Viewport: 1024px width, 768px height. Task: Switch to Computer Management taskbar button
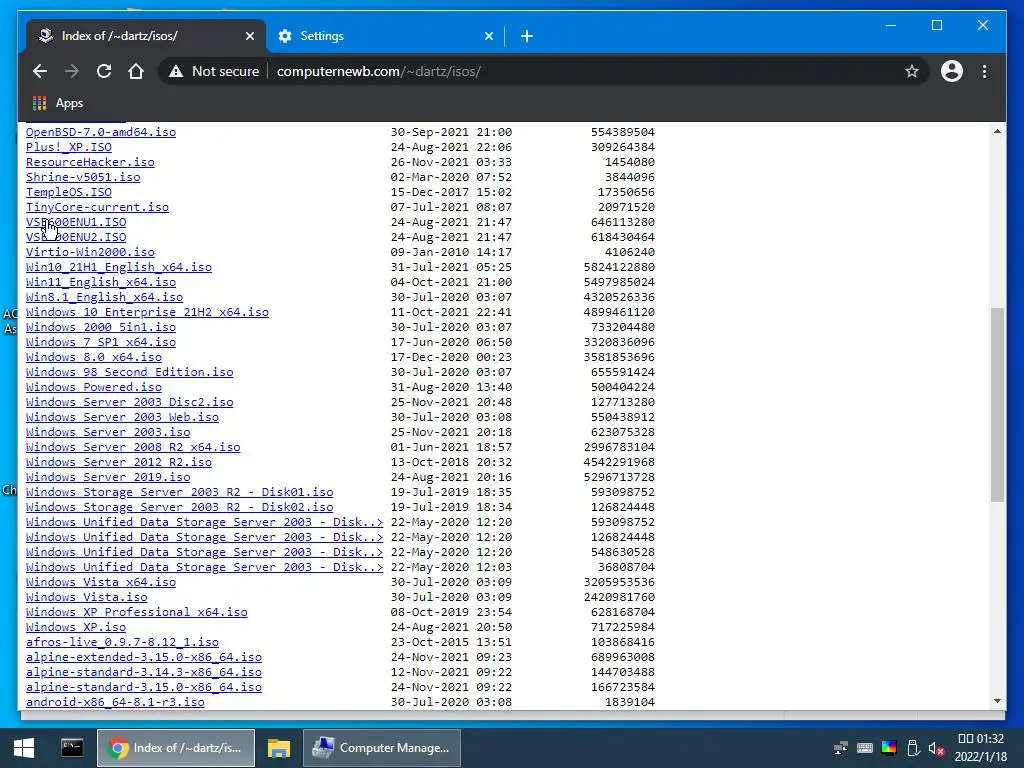382,748
